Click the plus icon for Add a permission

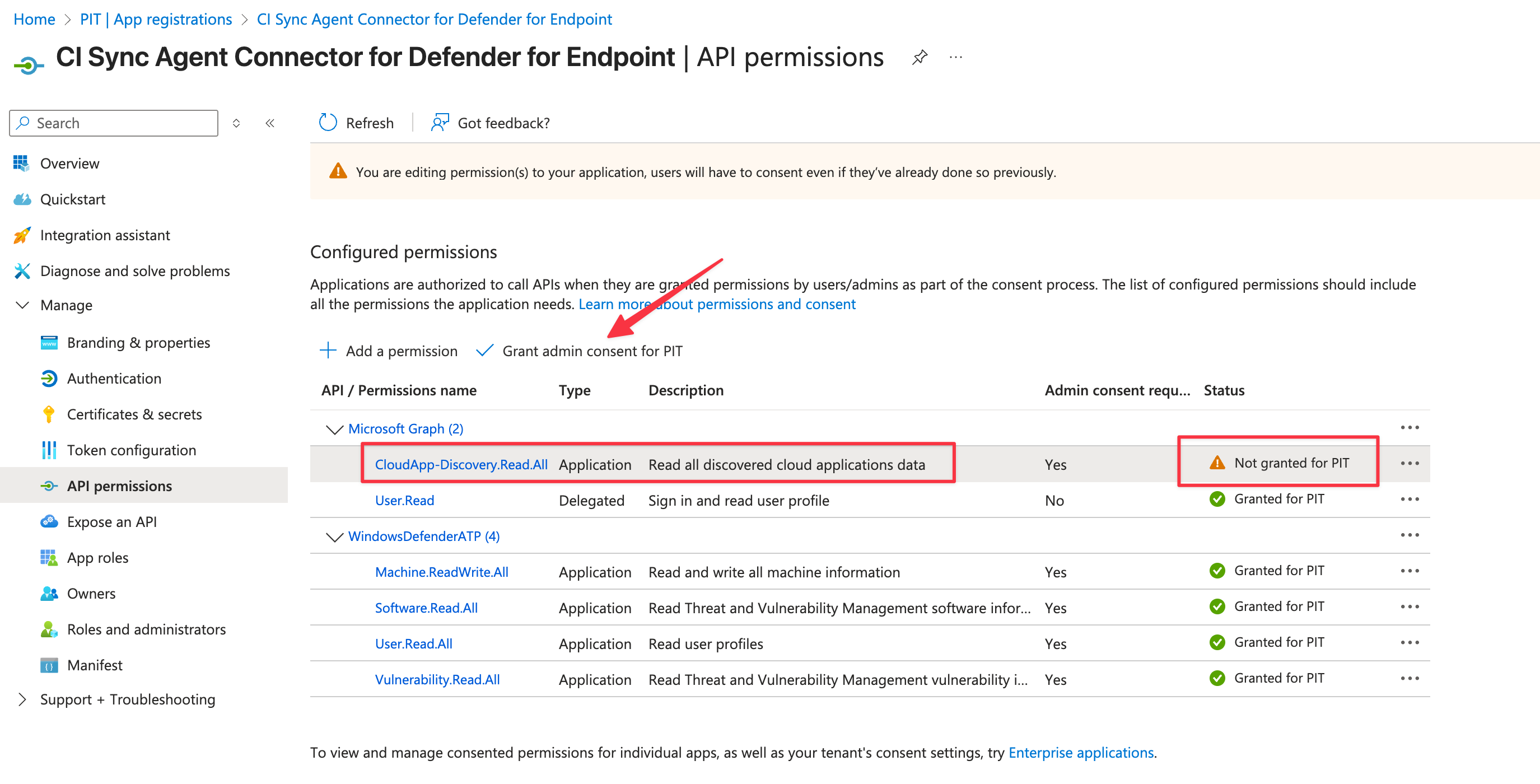[x=328, y=351]
